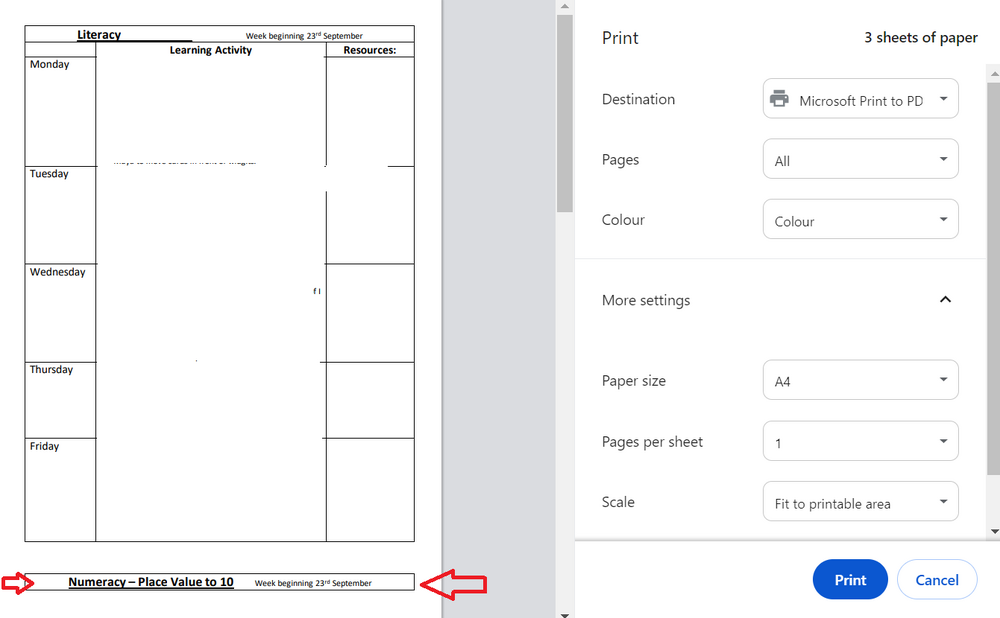Collapse the More settings section

(945, 300)
